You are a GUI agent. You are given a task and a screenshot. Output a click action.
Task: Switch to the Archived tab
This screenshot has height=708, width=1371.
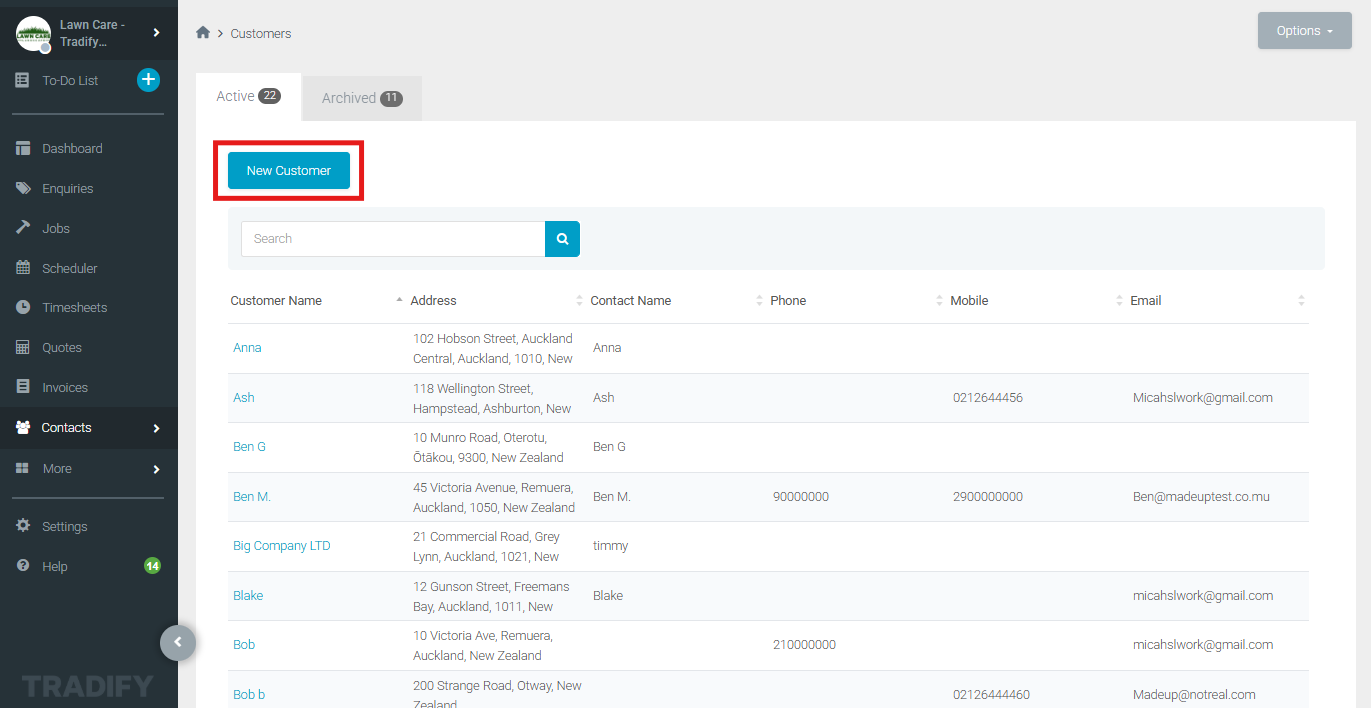click(361, 98)
